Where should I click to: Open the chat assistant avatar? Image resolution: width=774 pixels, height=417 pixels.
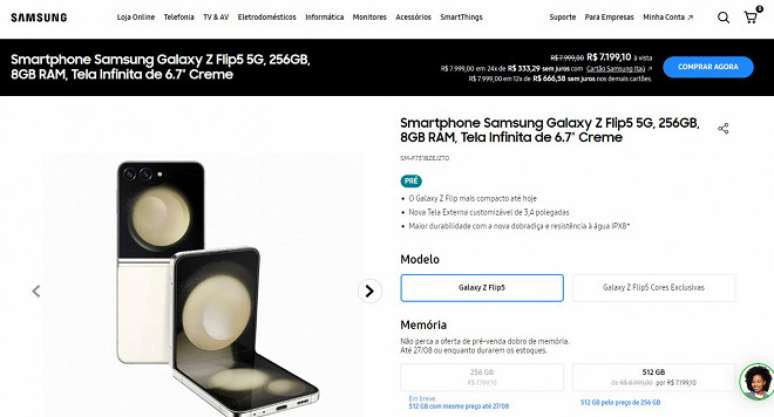point(756,382)
